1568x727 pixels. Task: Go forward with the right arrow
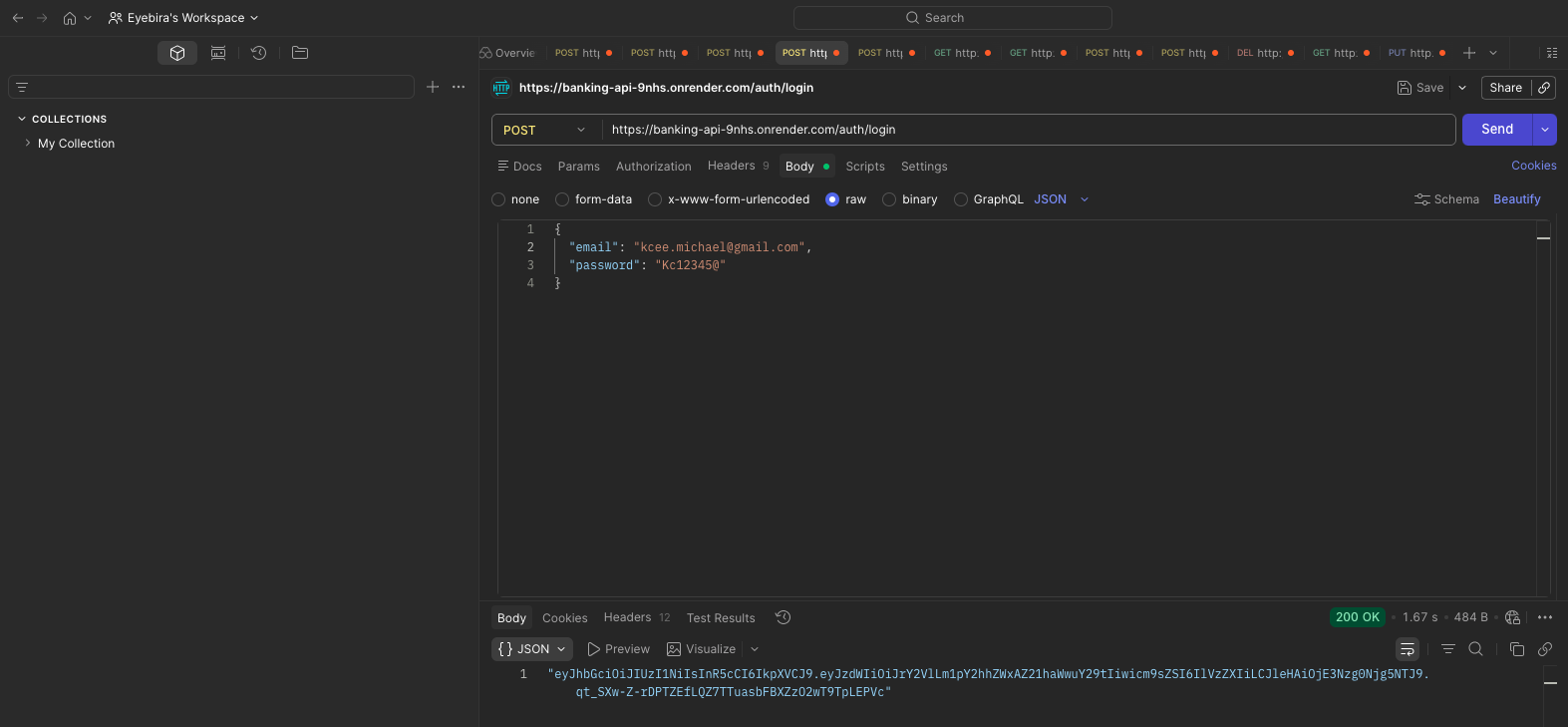pos(42,18)
